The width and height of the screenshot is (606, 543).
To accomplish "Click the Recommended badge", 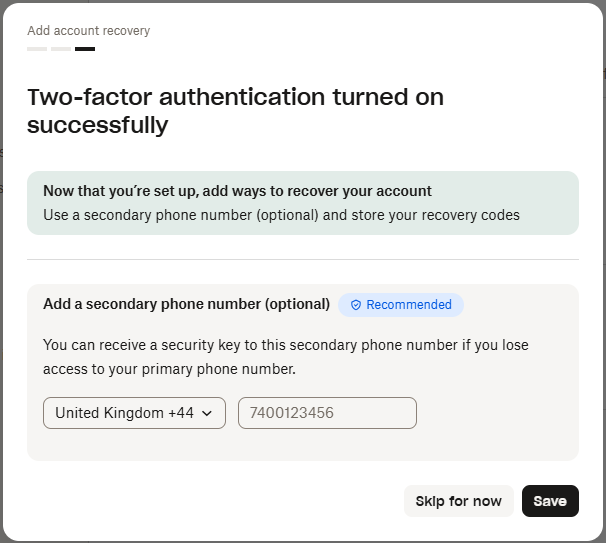I will (x=401, y=305).
